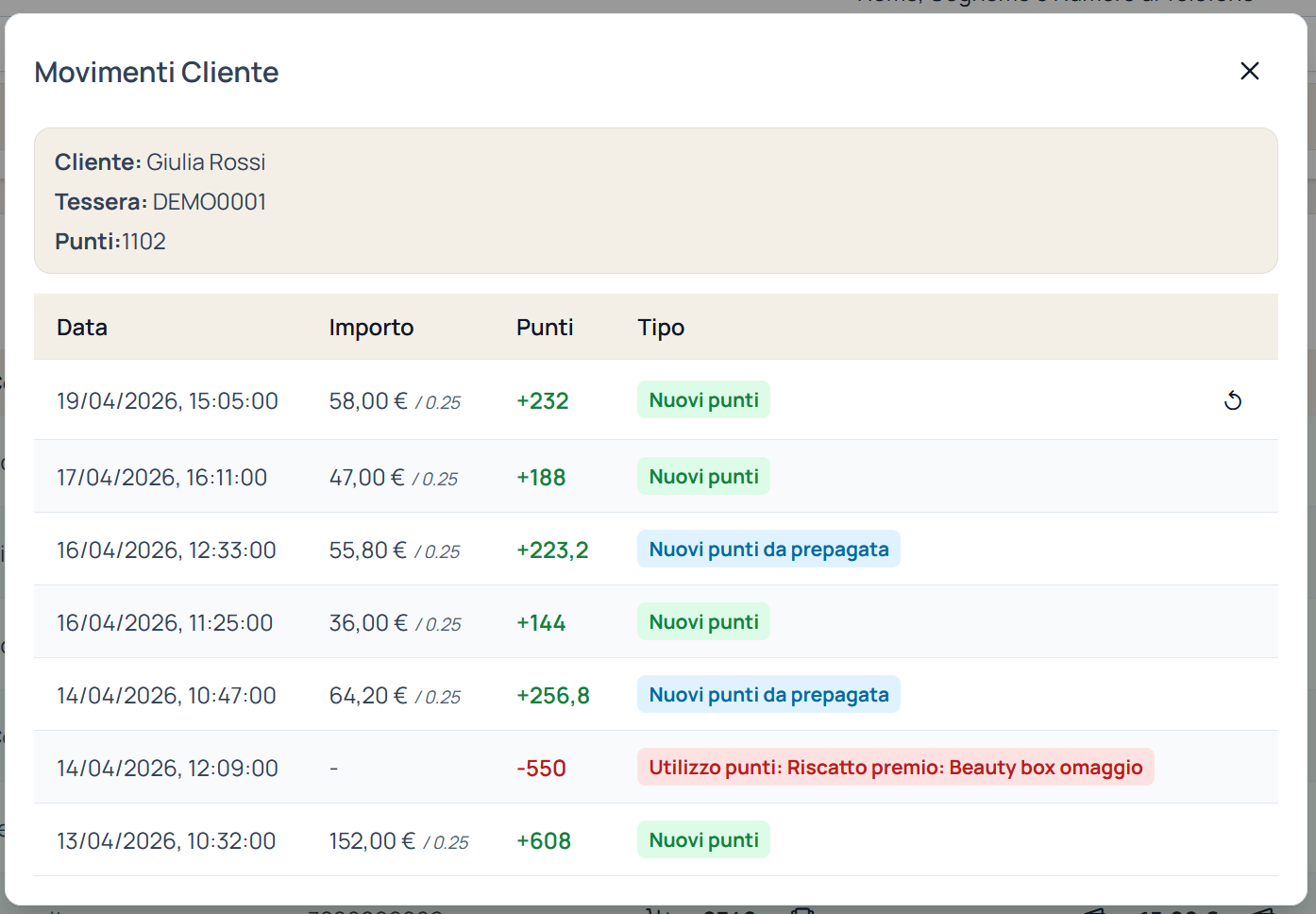Viewport: 1316px width, 914px height.
Task: Click date 16/04/2026, 11:25:00
Action: tap(164, 622)
